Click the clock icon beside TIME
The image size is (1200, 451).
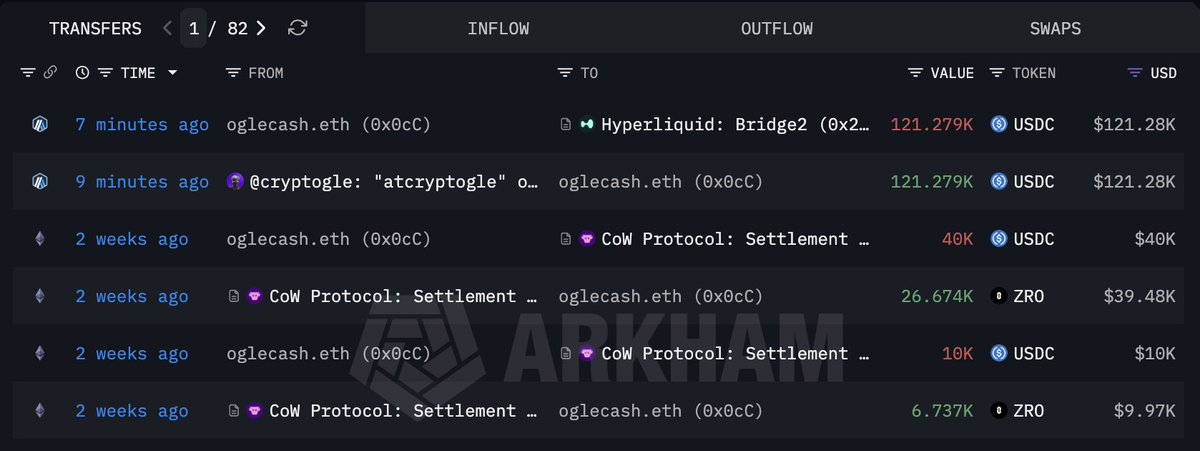point(82,73)
